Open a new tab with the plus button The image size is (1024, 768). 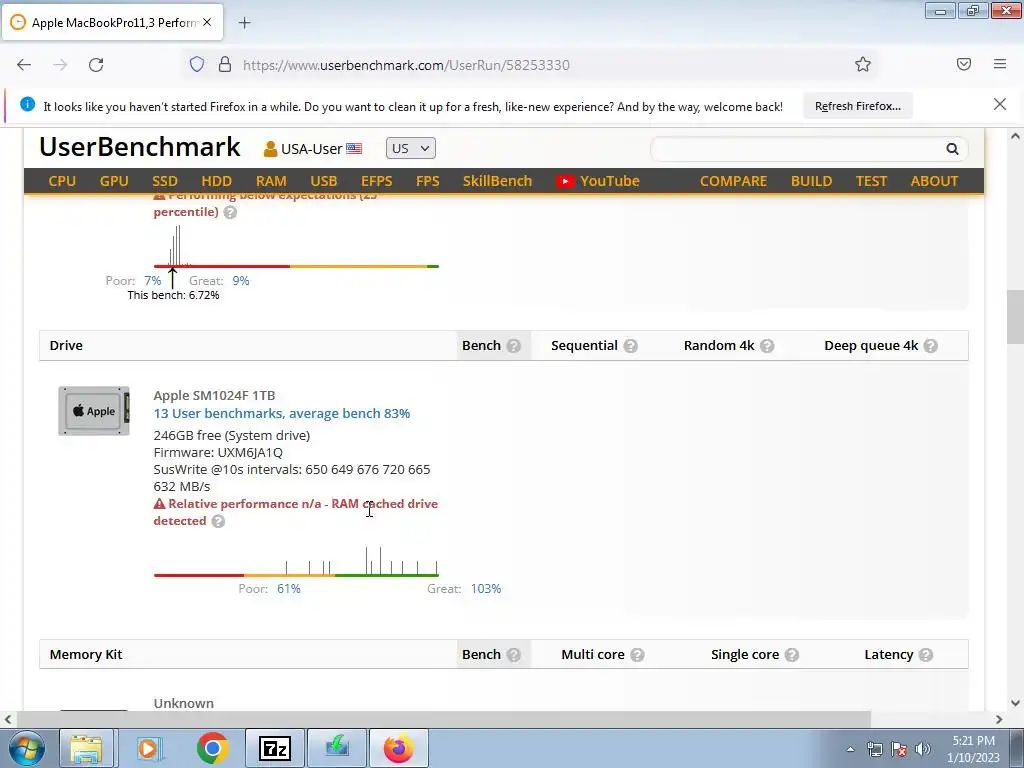point(244,23)
